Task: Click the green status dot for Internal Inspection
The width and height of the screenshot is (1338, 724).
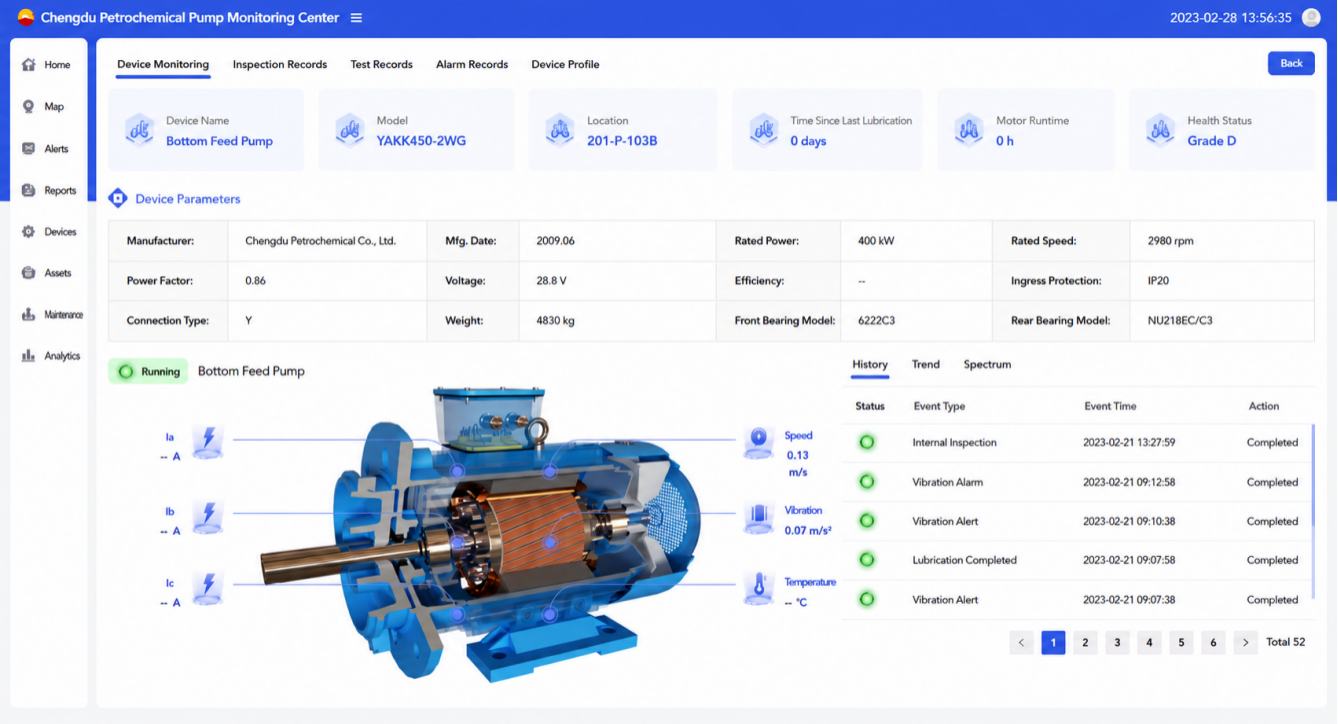Action: (867, 442)
